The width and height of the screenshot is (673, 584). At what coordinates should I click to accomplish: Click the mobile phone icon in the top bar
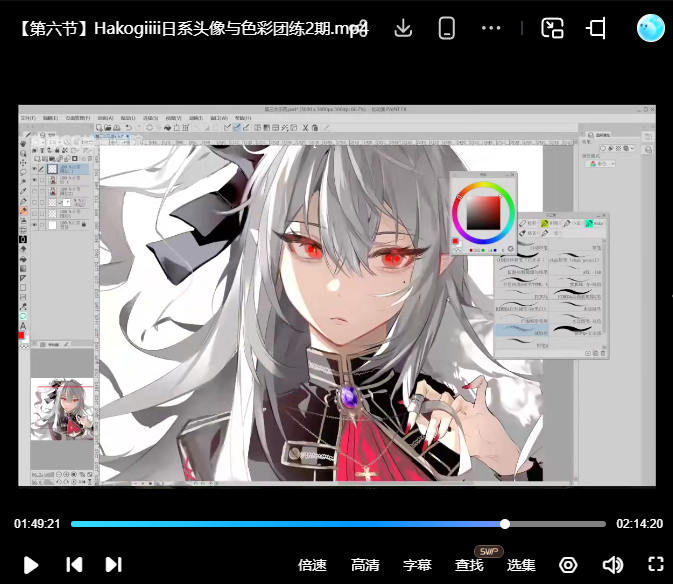[x=447, y=28]
